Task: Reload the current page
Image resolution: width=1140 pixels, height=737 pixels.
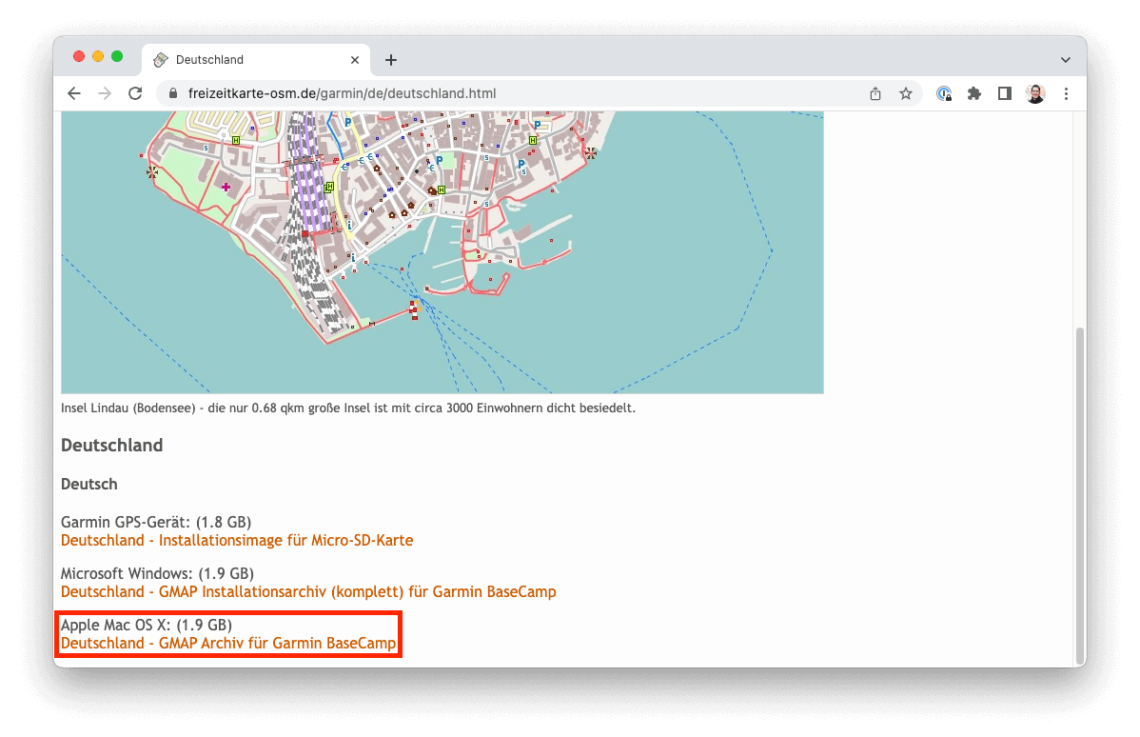Action: click(135, 93)
